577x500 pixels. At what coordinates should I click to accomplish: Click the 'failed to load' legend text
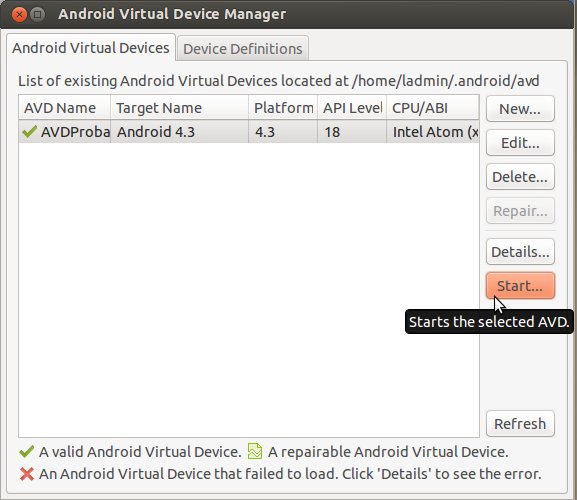290,474
